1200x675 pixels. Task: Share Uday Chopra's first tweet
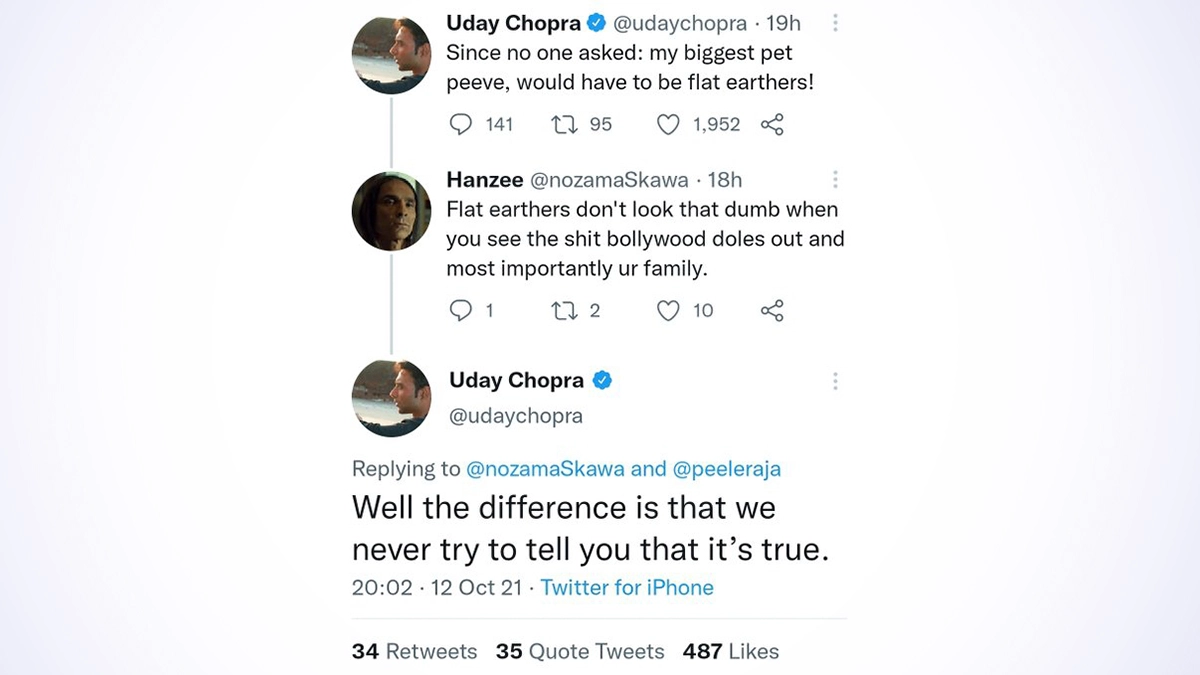coord(772,124)
